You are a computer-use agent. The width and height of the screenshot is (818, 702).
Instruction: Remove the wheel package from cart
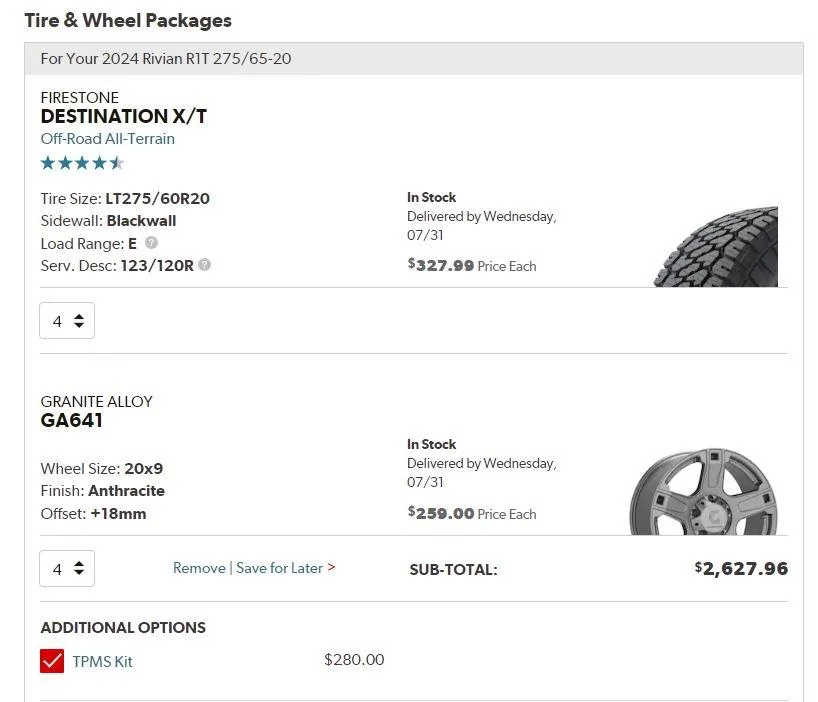click(x=199, y=568)
